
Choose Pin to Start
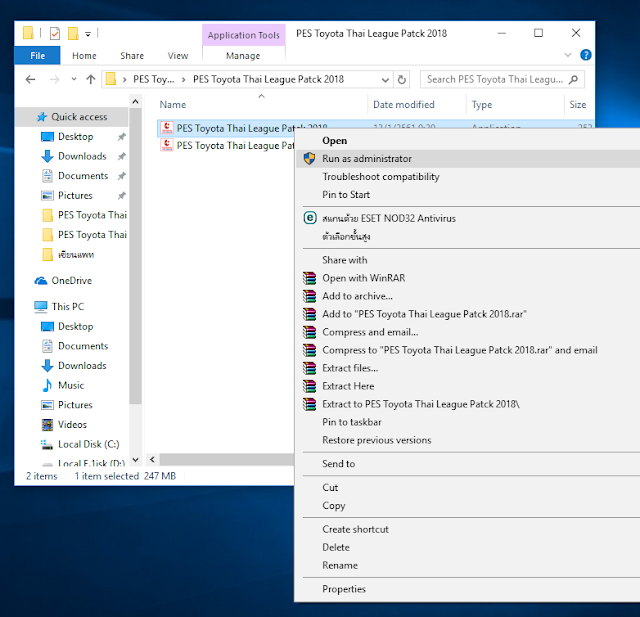pyautogui.click(x=346, y=195)
